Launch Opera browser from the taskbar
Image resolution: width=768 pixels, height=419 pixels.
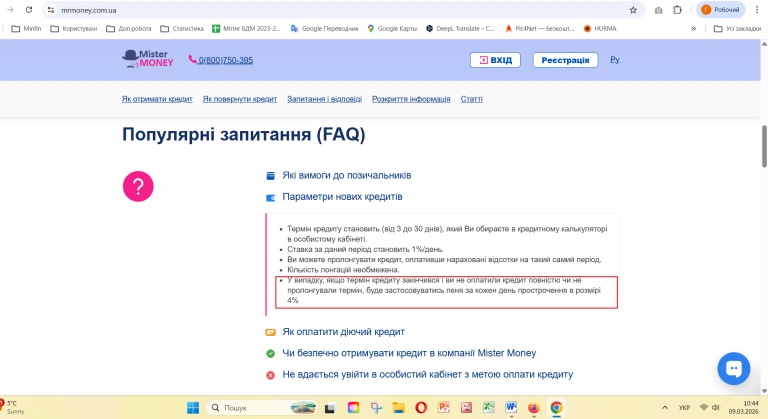(421, 408)
